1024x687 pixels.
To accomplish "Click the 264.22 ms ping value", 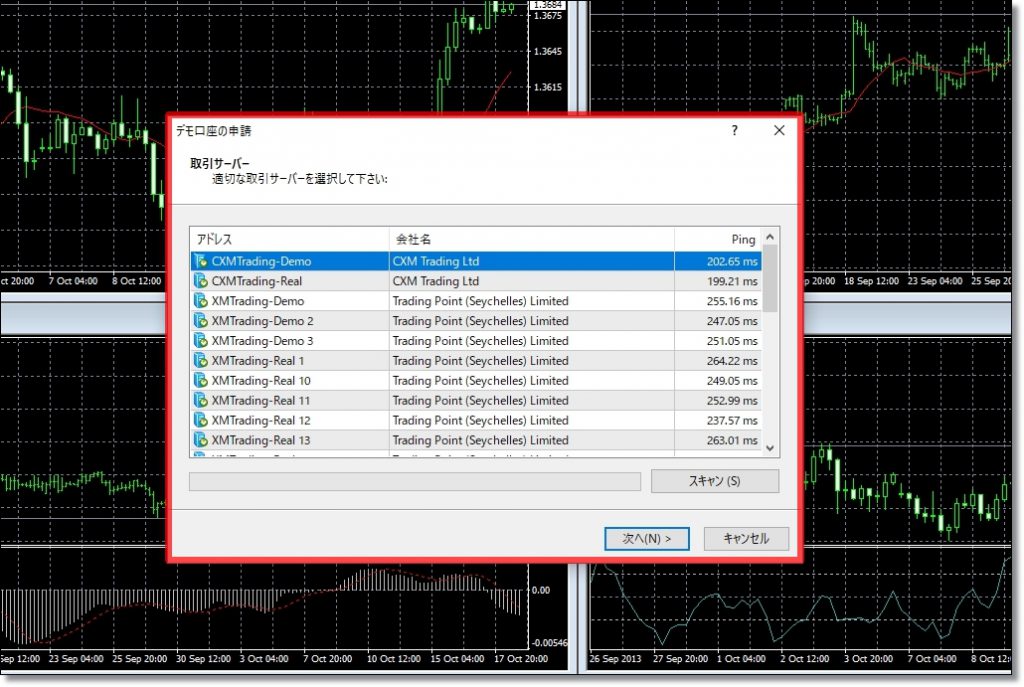I will (x=732, y=360).
